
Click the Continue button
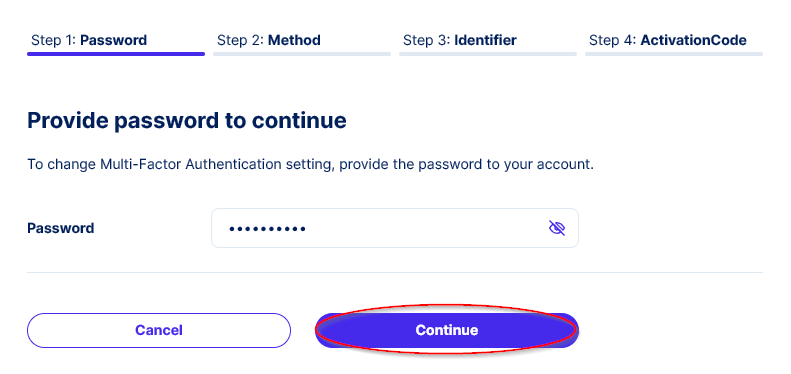(x=446, y=330)
